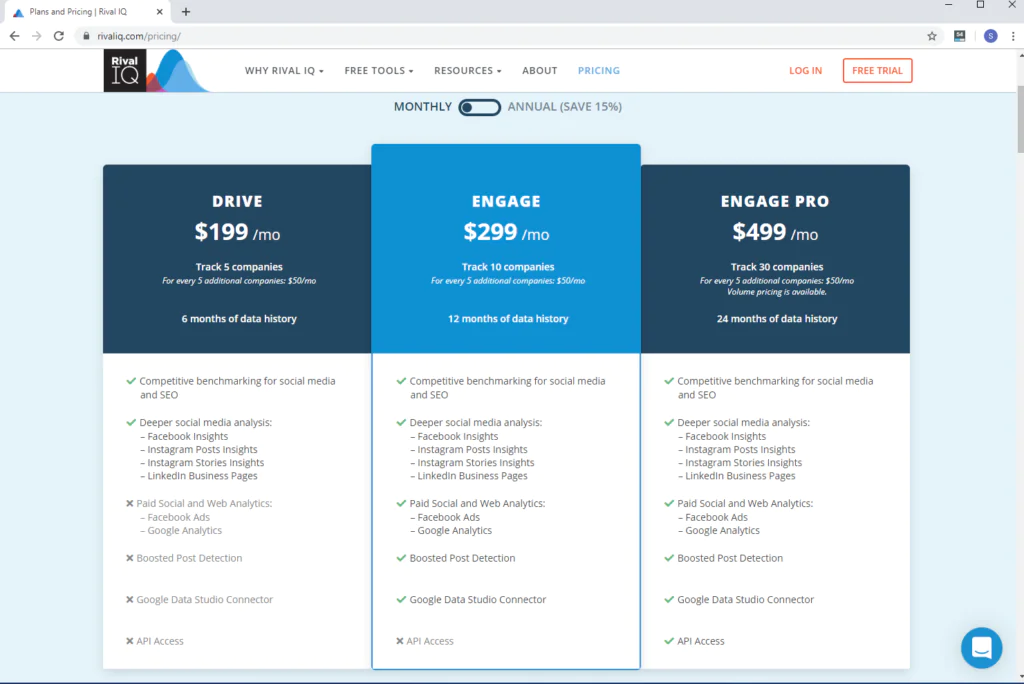This screenshot has width=1024, height=684.
Task: Click the $499 /mo price
Action: coord(775,232)
